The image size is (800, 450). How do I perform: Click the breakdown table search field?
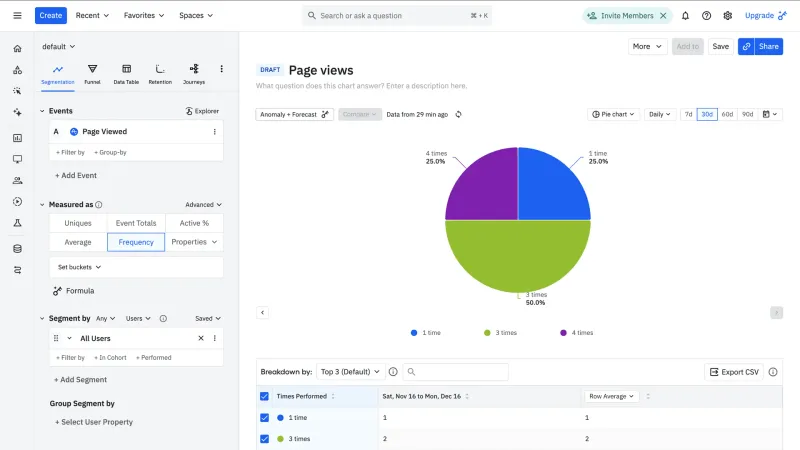click(x=456, y=372)
